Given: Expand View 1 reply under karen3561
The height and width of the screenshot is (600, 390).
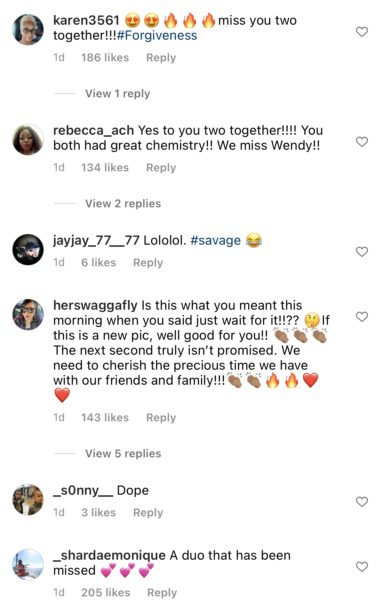Looking at the screenshot, I should [117, 94].
